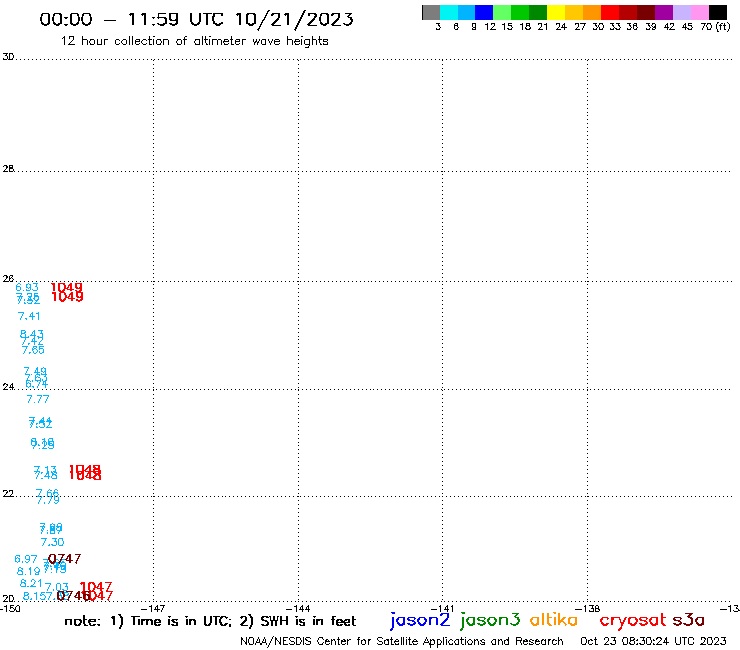Click the dark red s3a time label '0747'
Viewport: 740px width, 650px height.
(65, 559)
